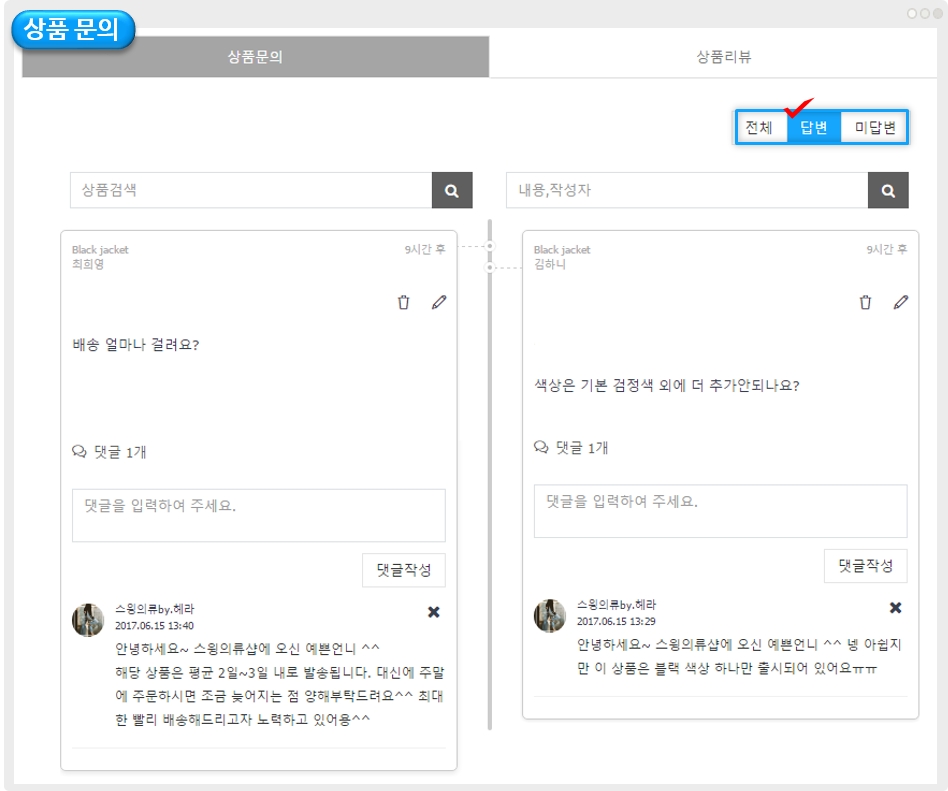Edit 최희영's inquiry with the pencil icon
This screenshot has height=791, width=948.
[439, 302]
